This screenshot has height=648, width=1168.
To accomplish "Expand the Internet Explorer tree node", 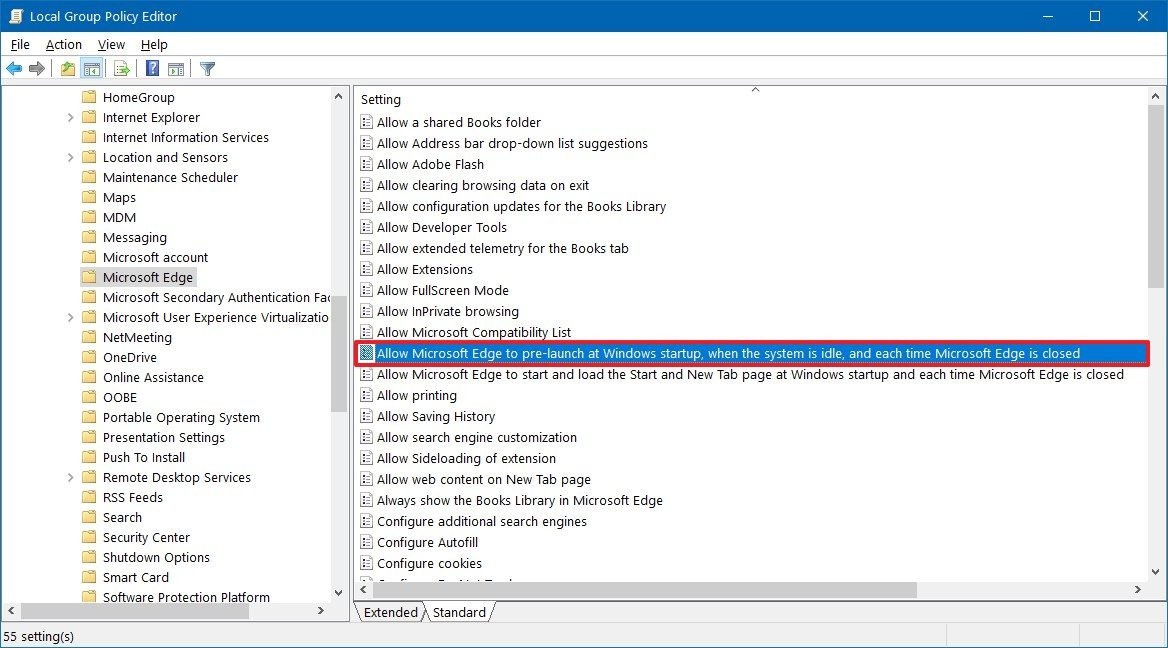I will point(71,118).
